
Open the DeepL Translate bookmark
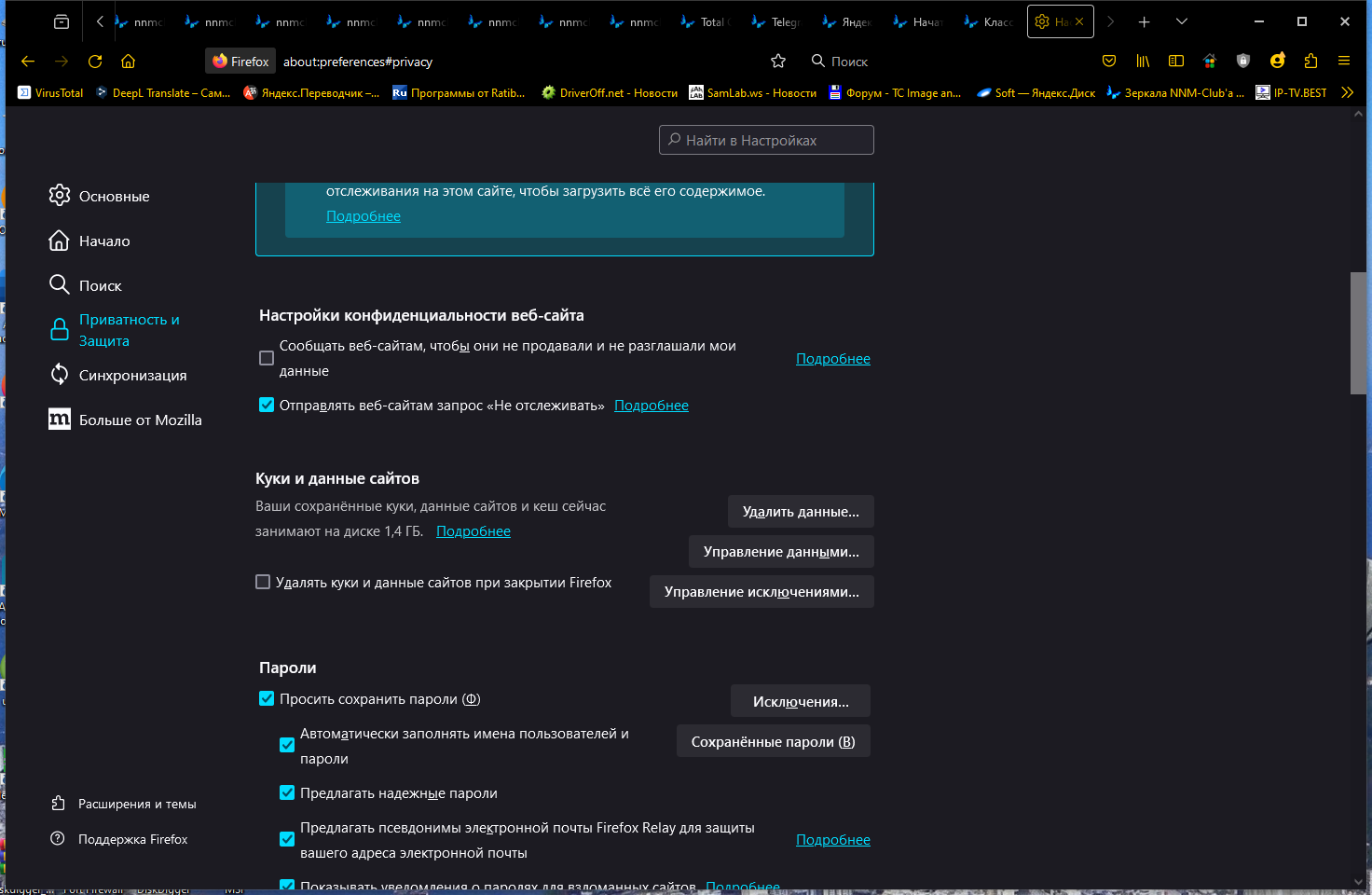[163, 93]
